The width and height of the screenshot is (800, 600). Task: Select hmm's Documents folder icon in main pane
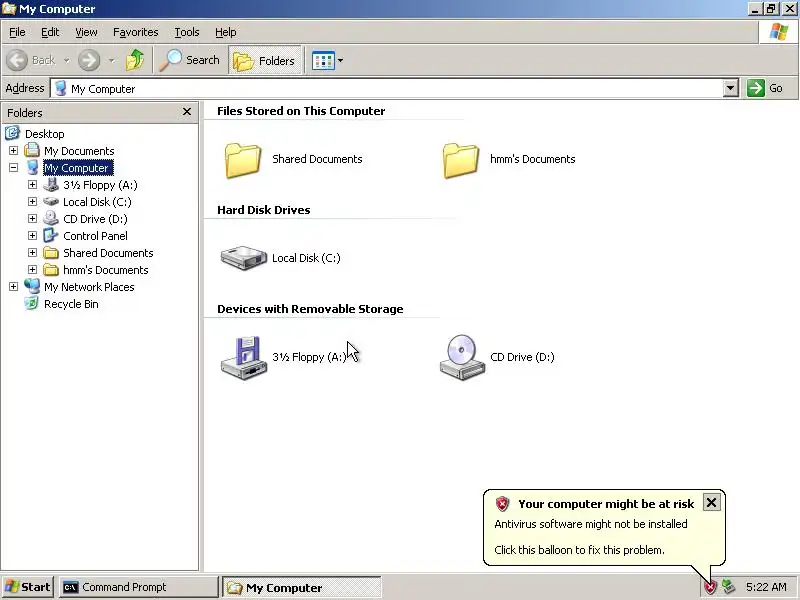(x=461, y=160)
